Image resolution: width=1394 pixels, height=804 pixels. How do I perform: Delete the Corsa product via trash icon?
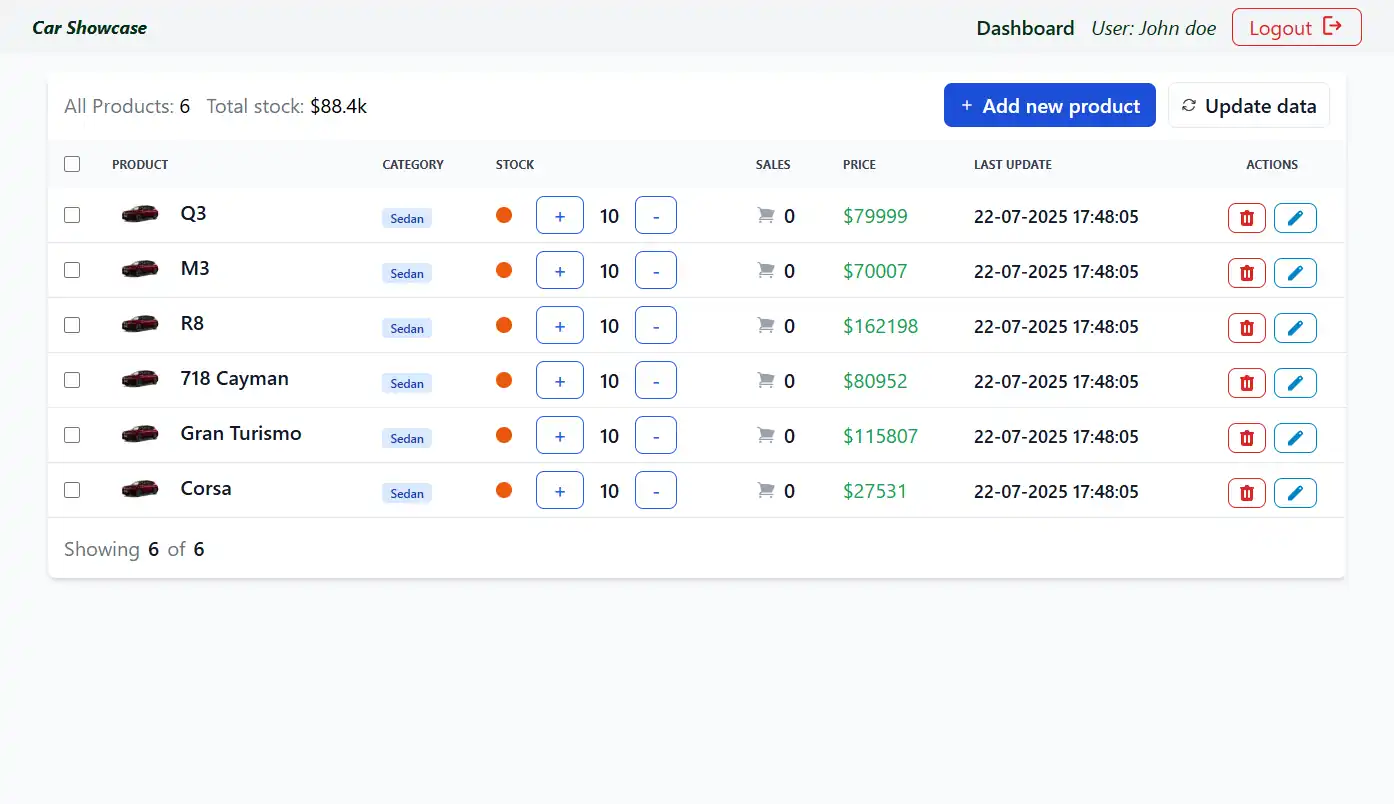click(x=1246, y=492)
